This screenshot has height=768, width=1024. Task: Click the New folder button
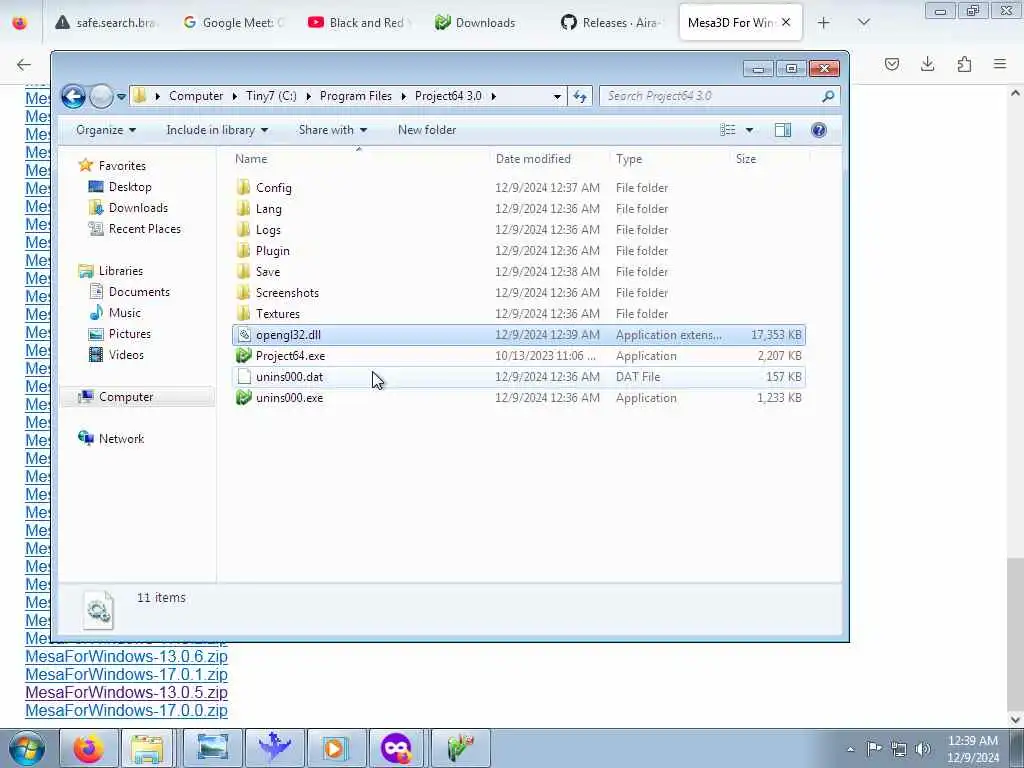coord(427,130)
